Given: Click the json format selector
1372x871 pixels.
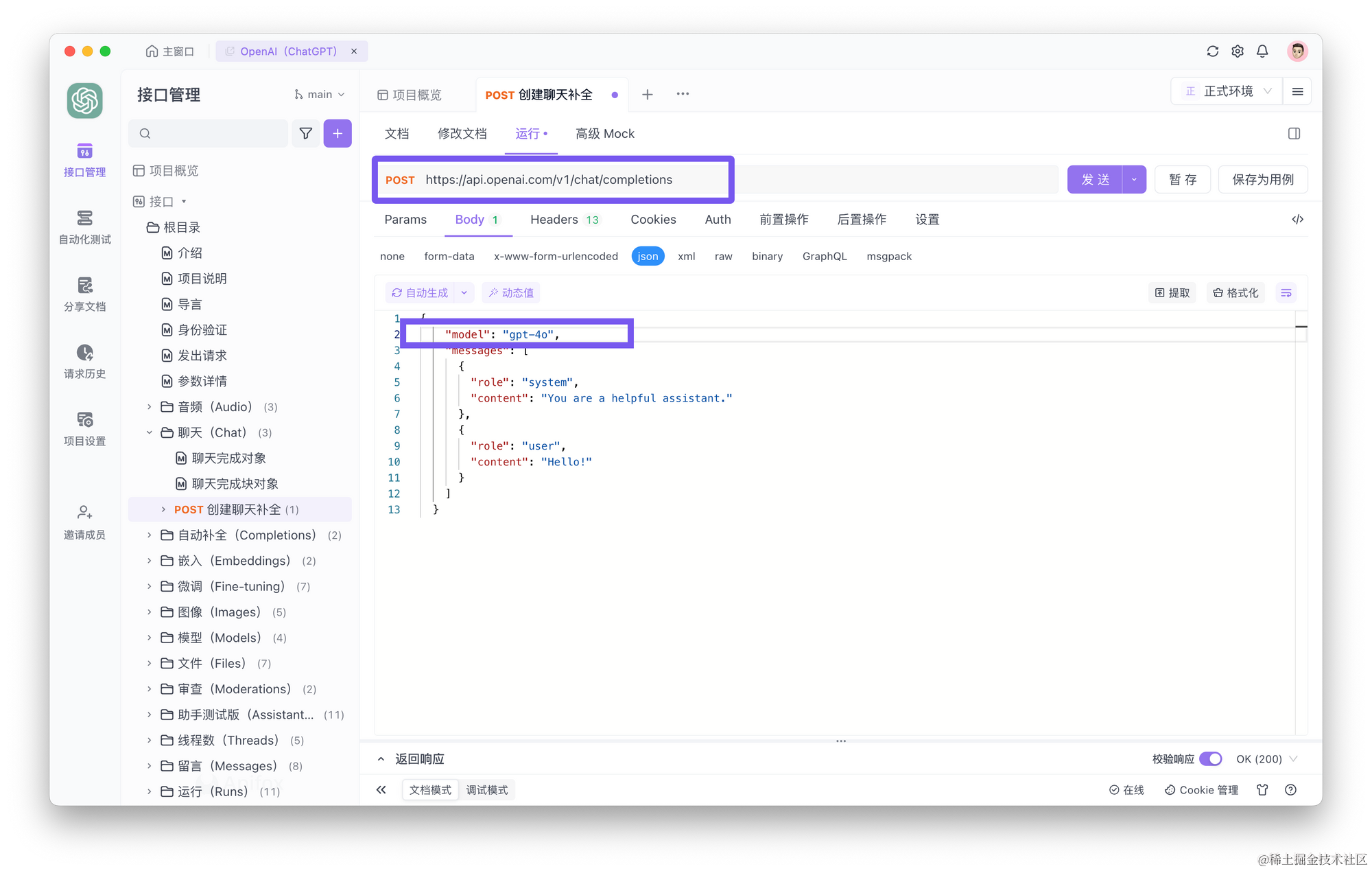Looking at the screenshot, I should point(647,256).
